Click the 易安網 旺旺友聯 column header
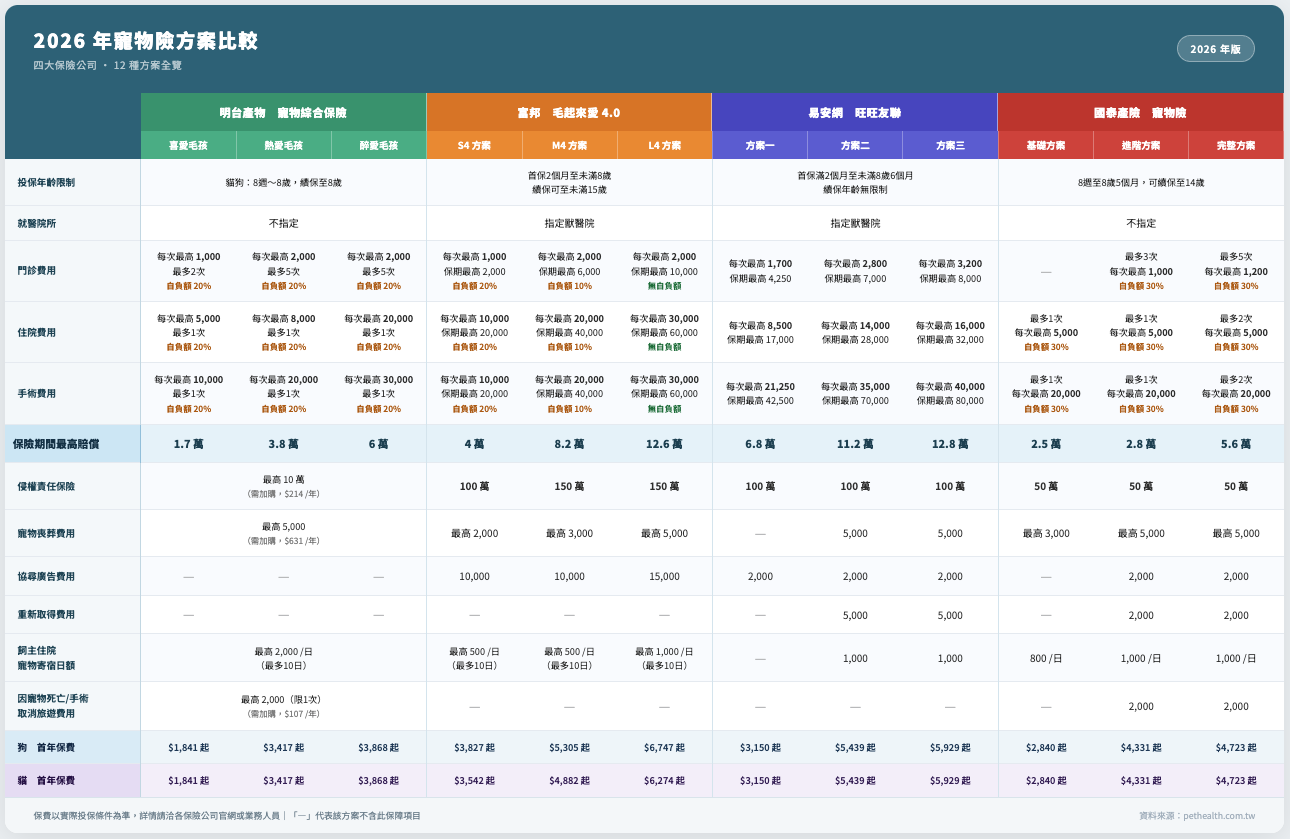The width and height of the screenshot is (1290, 839). (854, 113)
